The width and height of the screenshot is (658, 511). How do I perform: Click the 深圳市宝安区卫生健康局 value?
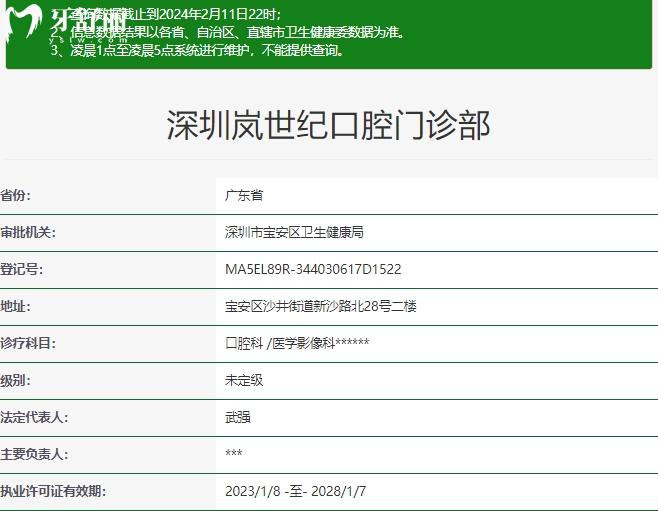pyautogui.click(x=294, y=232)
